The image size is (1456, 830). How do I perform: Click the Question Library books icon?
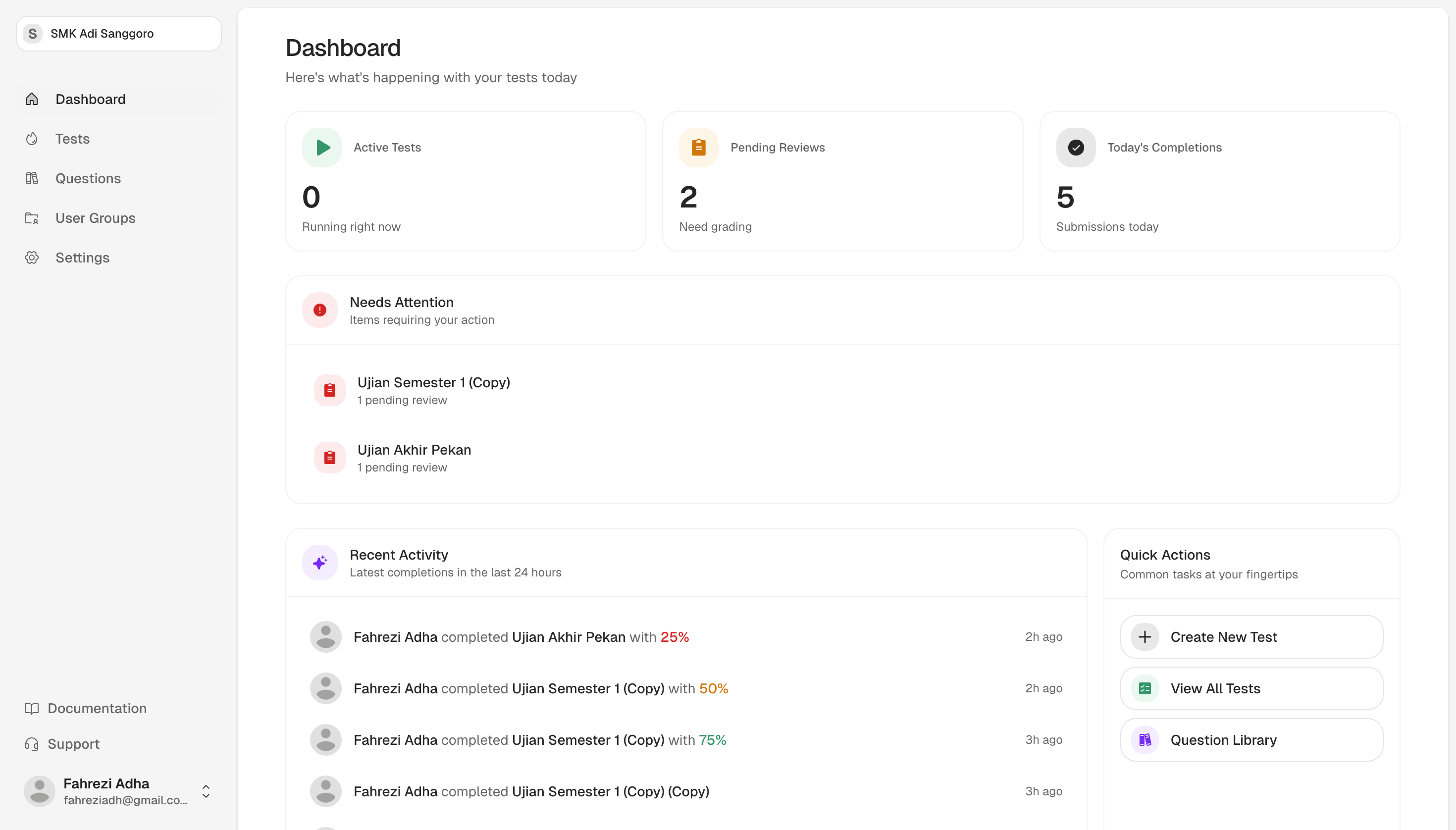coord(1144,739)
